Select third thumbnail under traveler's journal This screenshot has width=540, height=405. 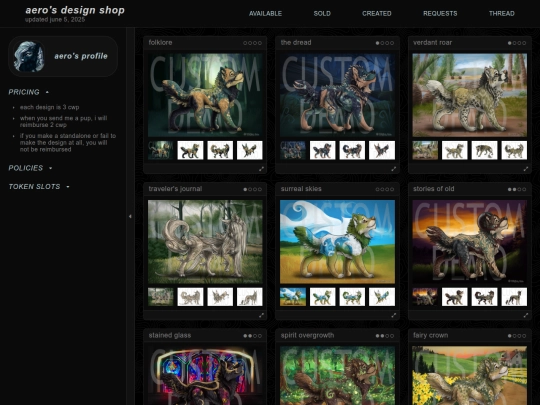tap(220, 297)
